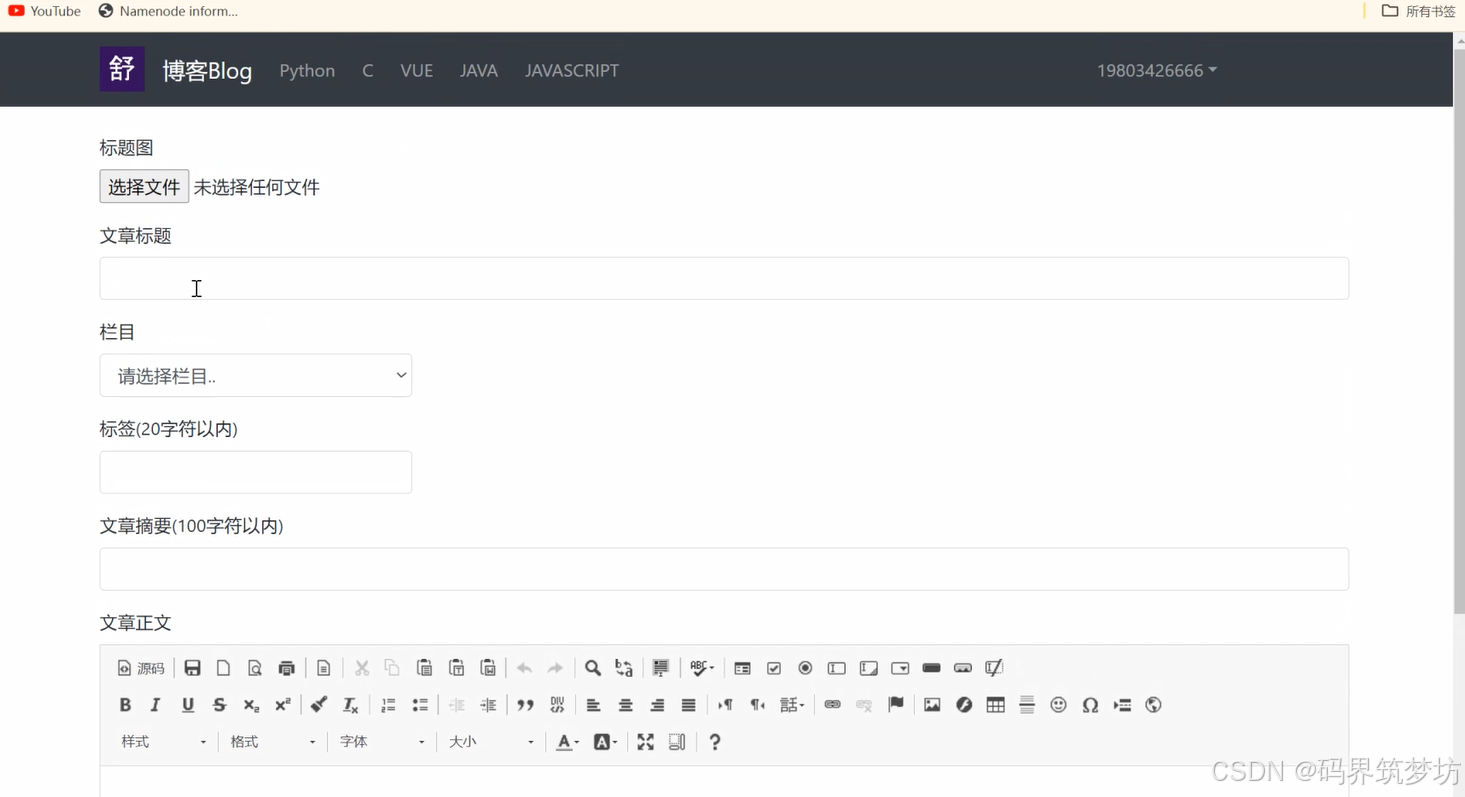Open the Set Language dropdown
The height and width of the screenshot is (797, 1465).
coord(792,705)
